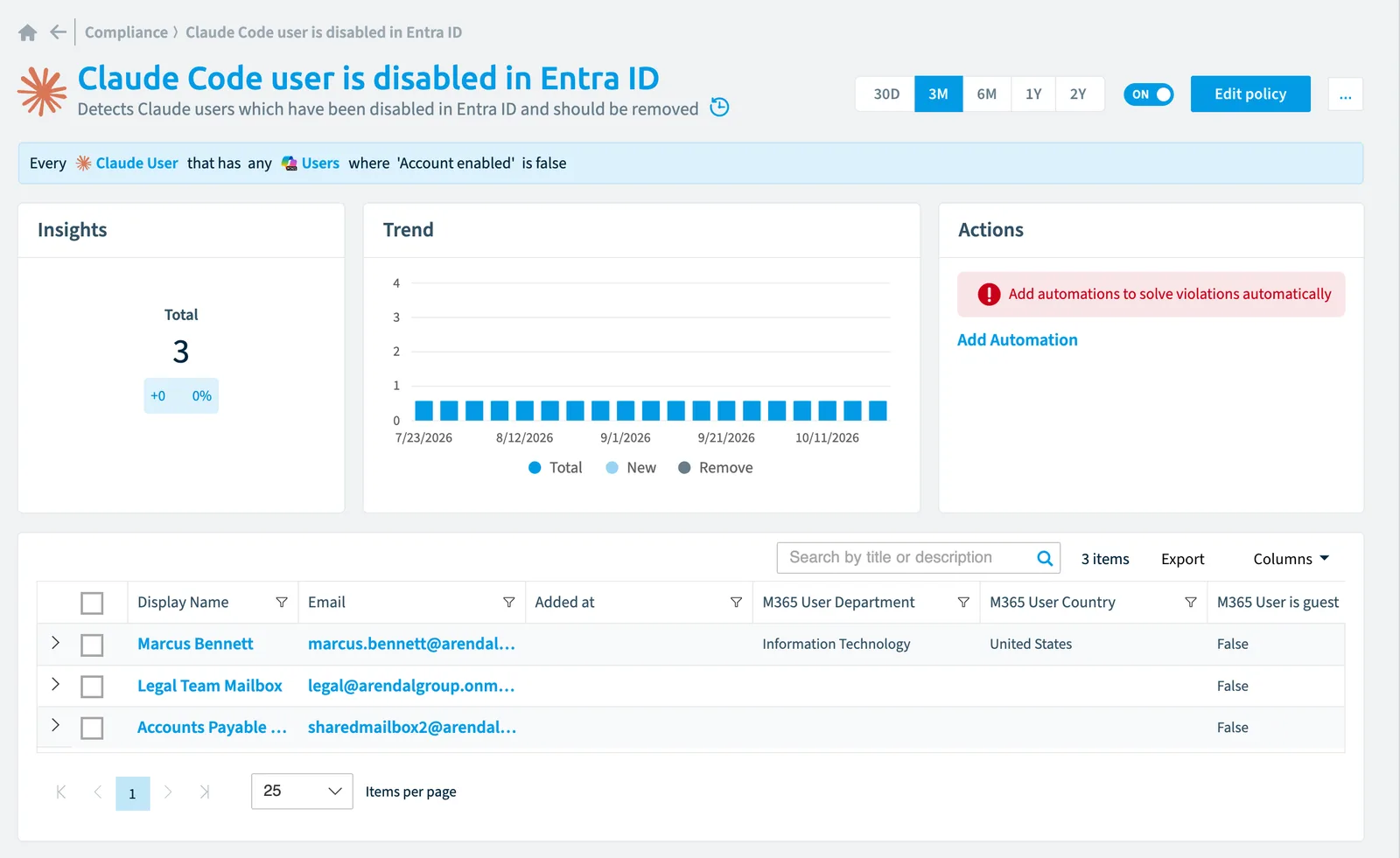Go to first page icon
1400x858 pixels.
(61, 792)
